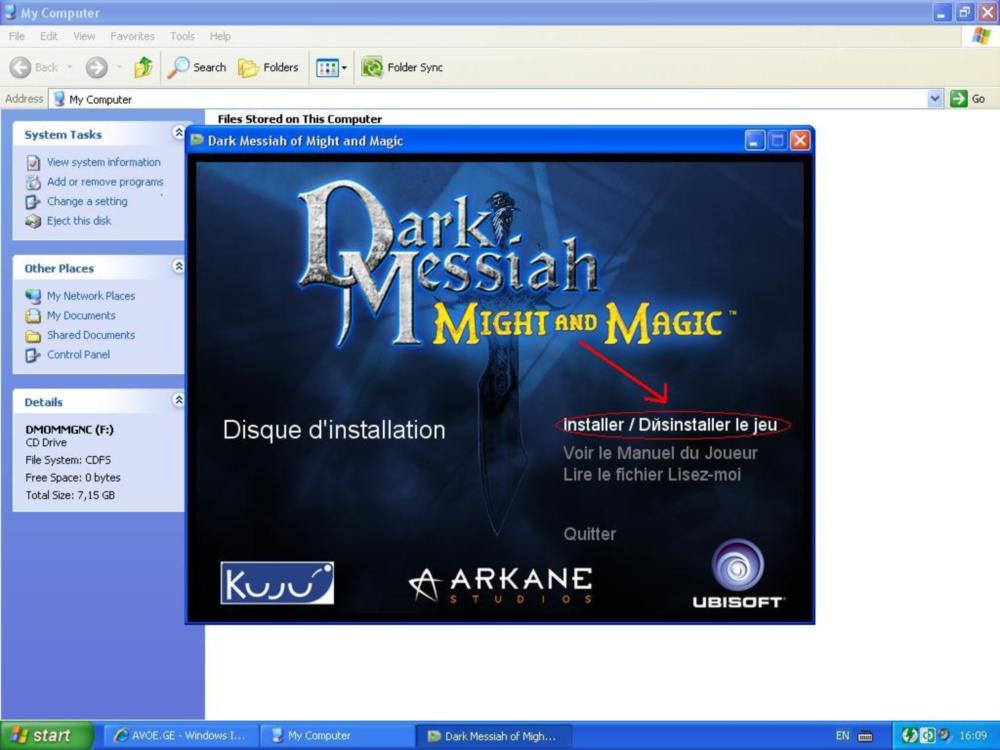Image resolution: width=1000 pixels, height=750 pixels.
Task: Minimize the Dark Messiah launcher window
Action: pyautogui.click(x=754, y=140)
